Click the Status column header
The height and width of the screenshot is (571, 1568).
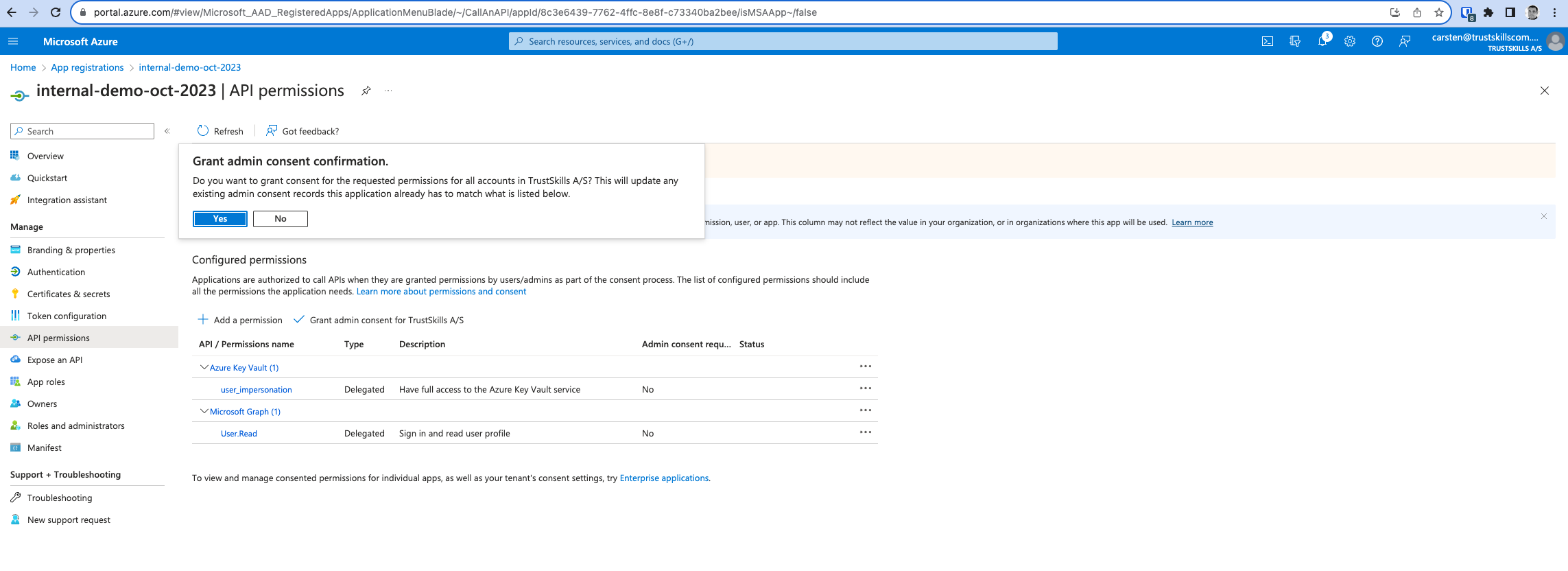coord(752,345)
